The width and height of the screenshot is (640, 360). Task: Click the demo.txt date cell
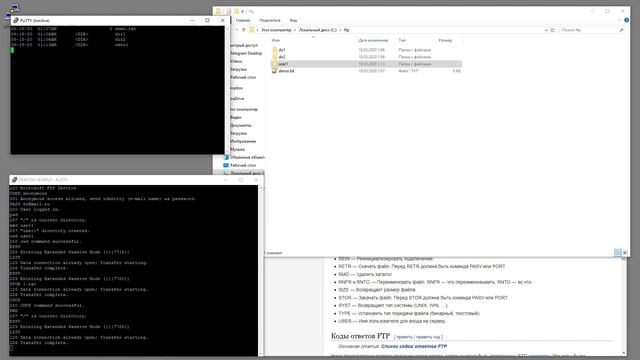(x=371, y=71)
